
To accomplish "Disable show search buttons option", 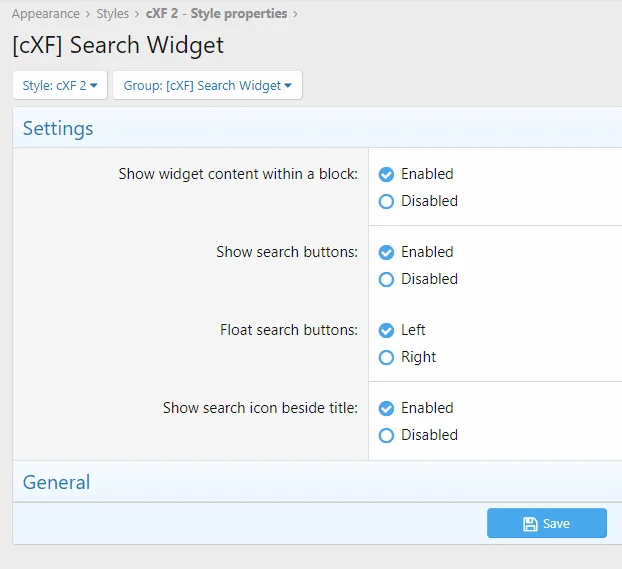I will 386,279.
